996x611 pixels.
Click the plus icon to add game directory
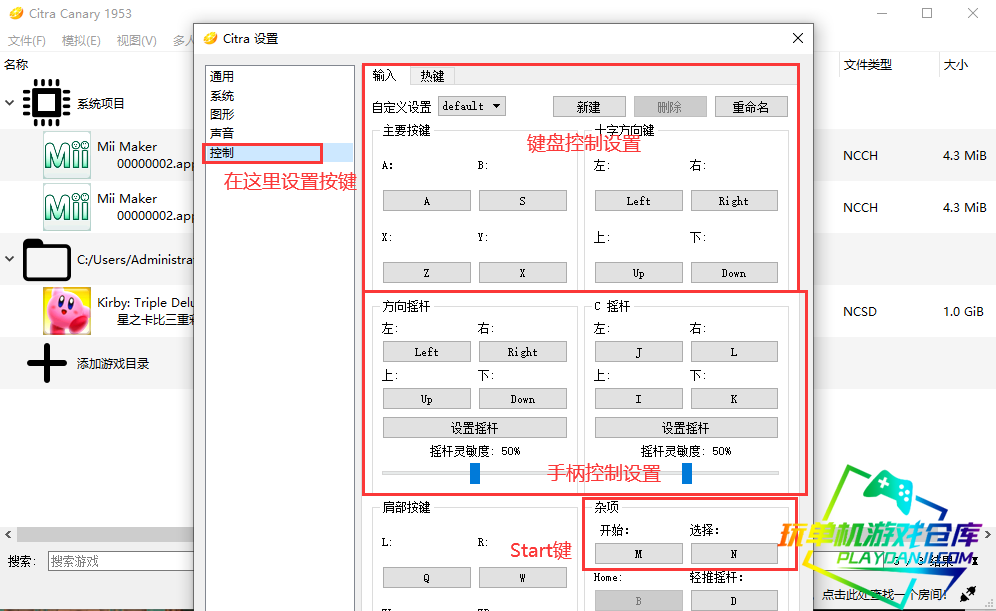tap(46, 363)
